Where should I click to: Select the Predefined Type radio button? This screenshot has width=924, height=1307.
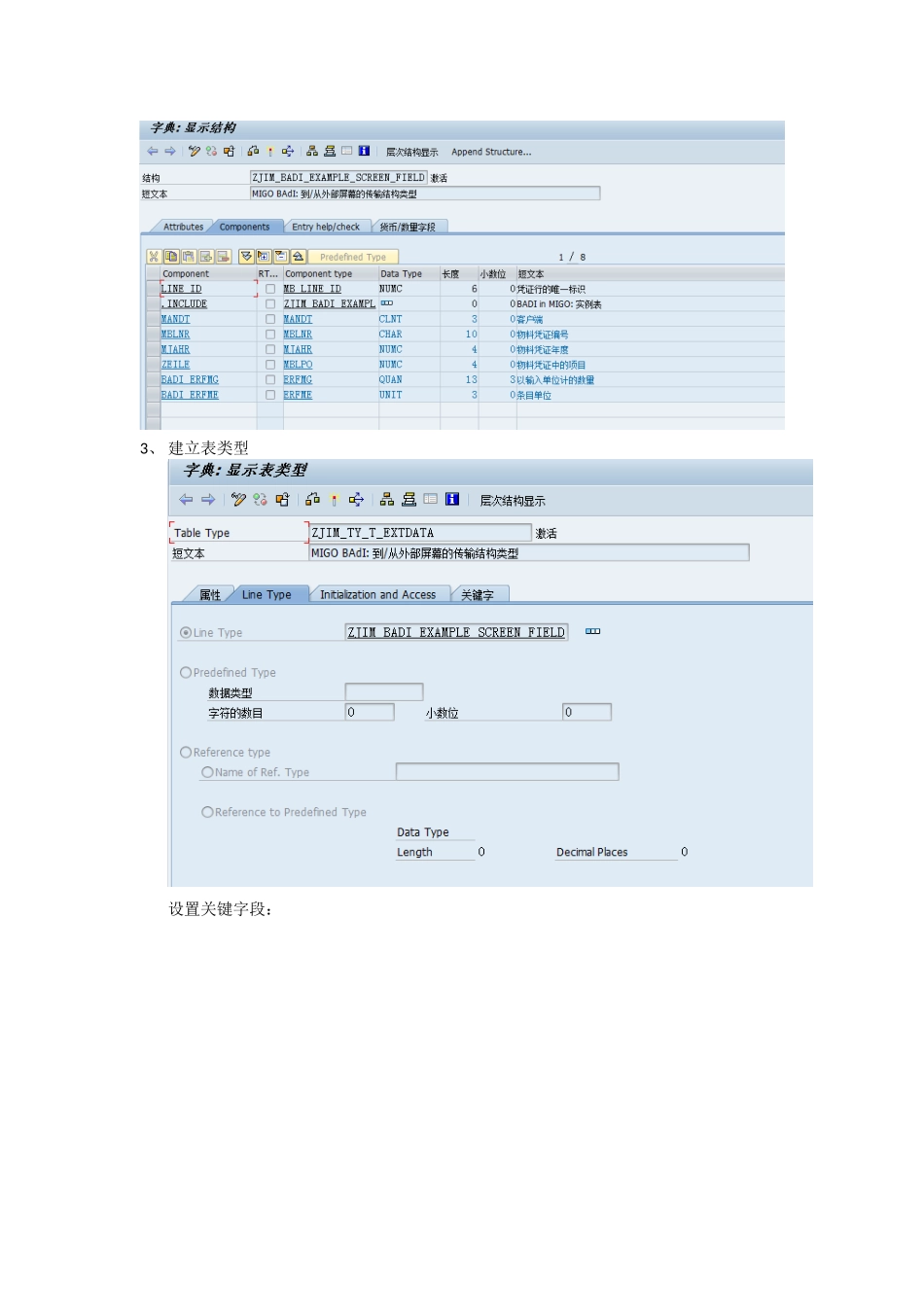click(x=186, y=673)
